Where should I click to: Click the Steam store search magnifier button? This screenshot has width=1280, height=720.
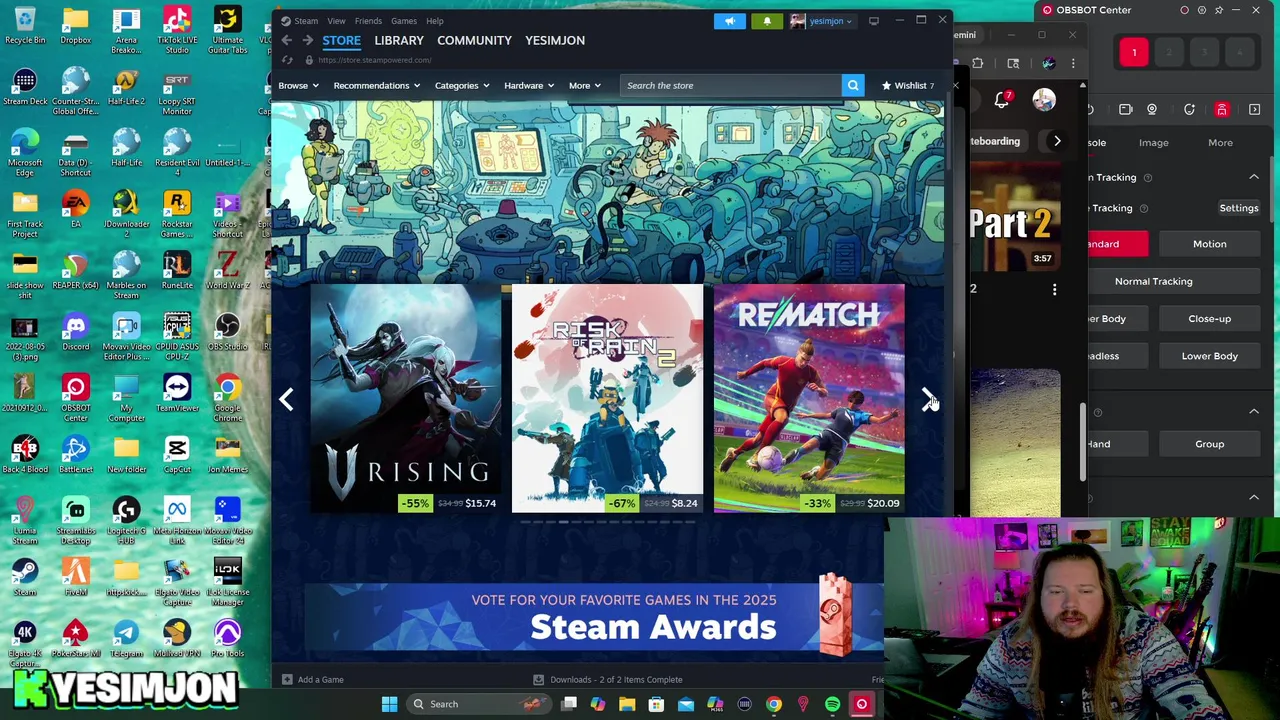(853, 85)
